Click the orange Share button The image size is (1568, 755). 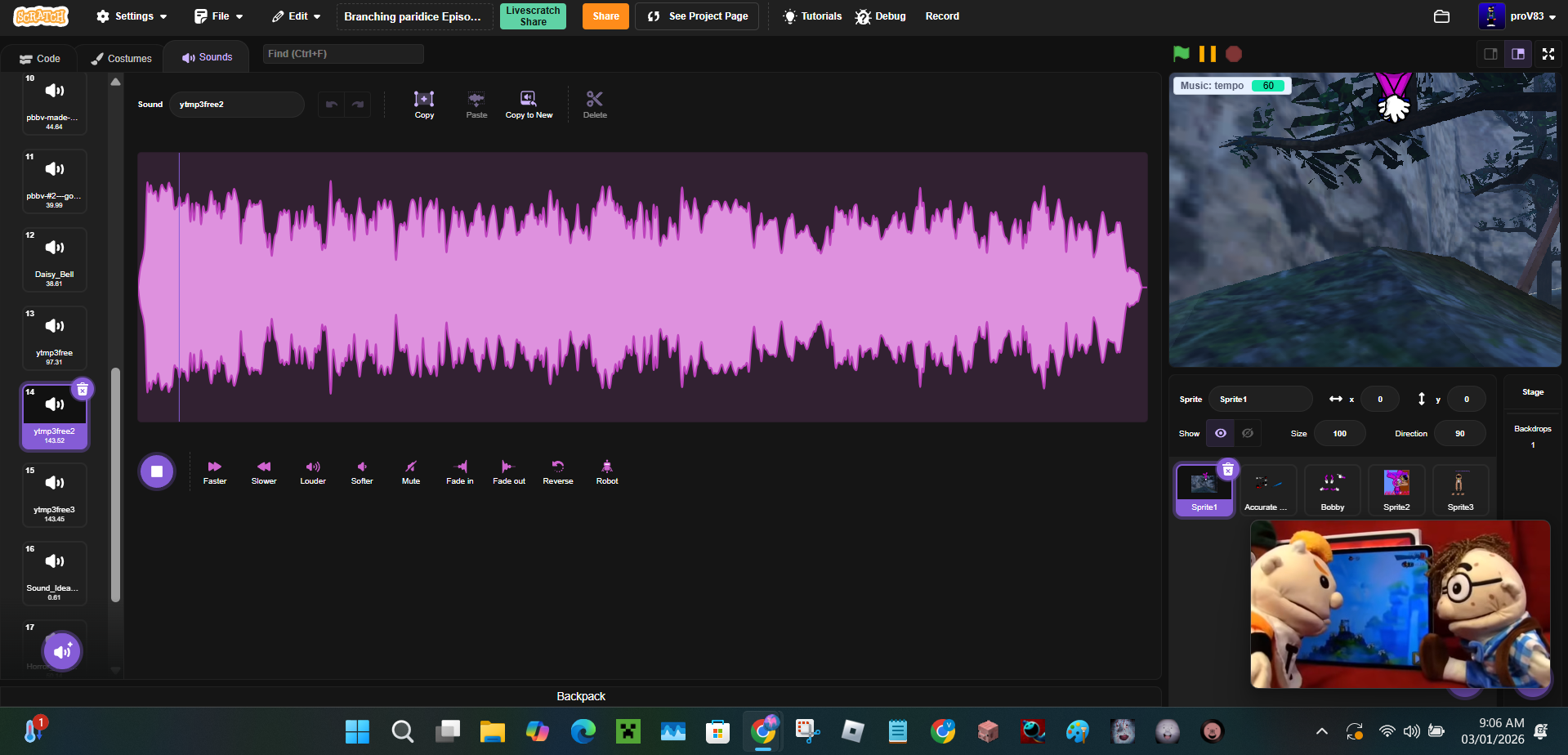pyautogui.click(x=605, y=16)
